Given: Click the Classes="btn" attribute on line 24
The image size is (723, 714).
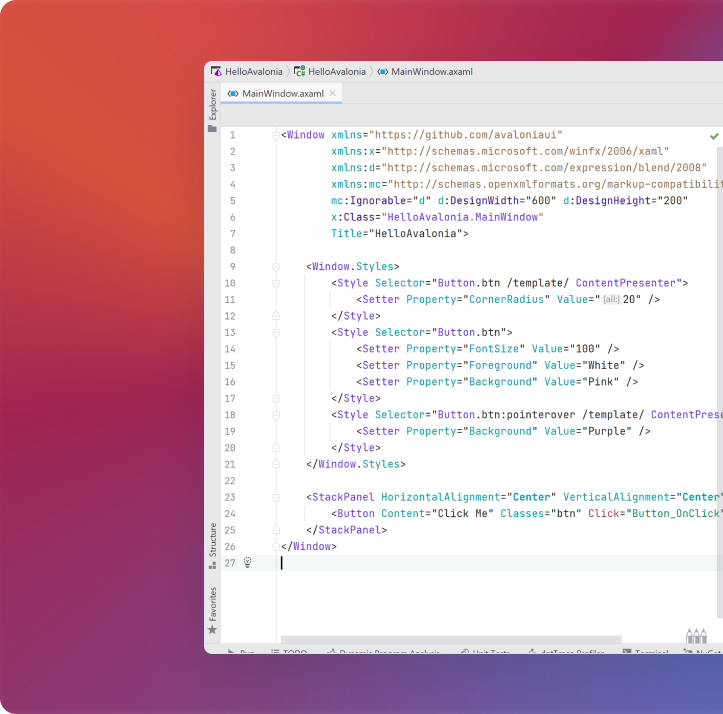Looking at the screenshot, I should tap(541, 513).
